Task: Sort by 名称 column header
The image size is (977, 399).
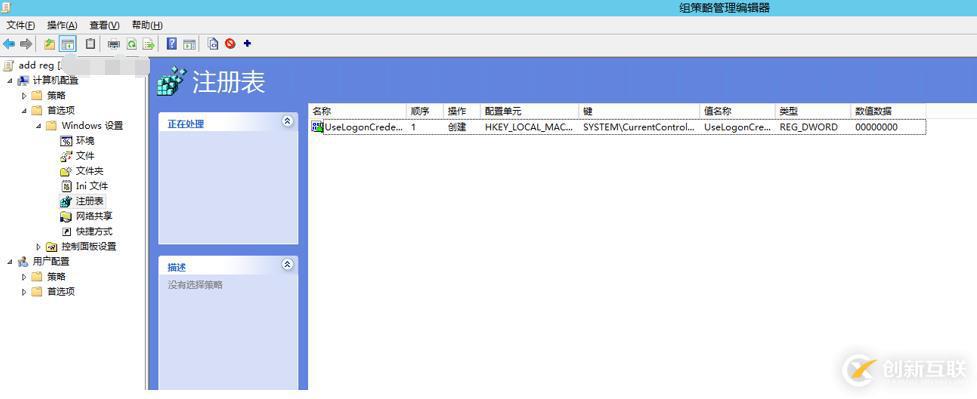Action: 357,111
